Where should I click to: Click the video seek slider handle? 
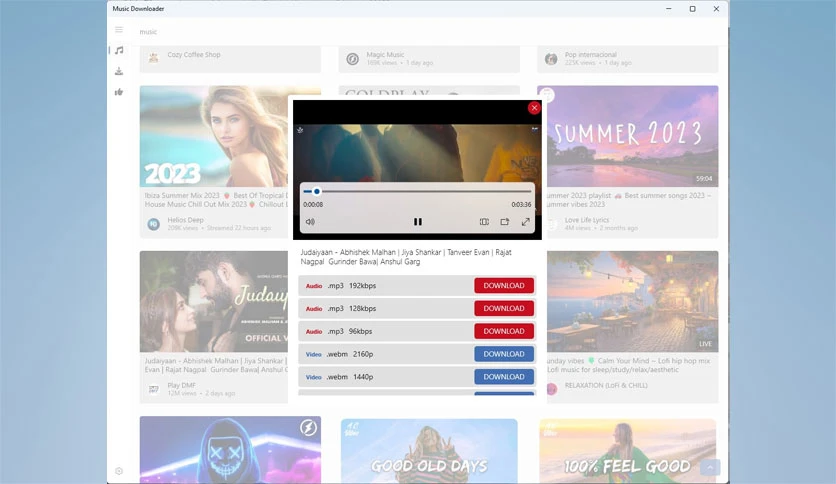pyautogui.click(x=317, y=191)
